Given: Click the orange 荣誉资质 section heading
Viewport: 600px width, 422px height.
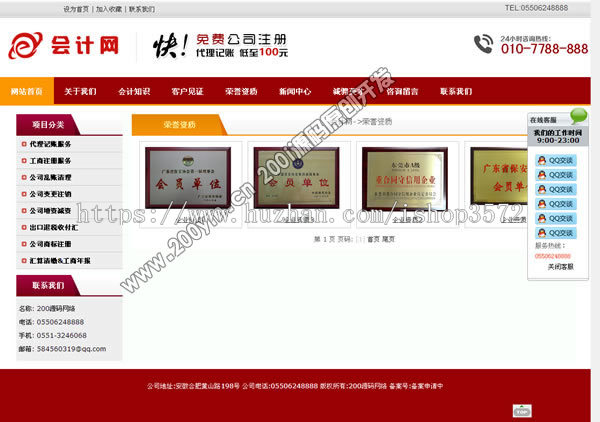Looking at the screenshot, I should (179, 125).
